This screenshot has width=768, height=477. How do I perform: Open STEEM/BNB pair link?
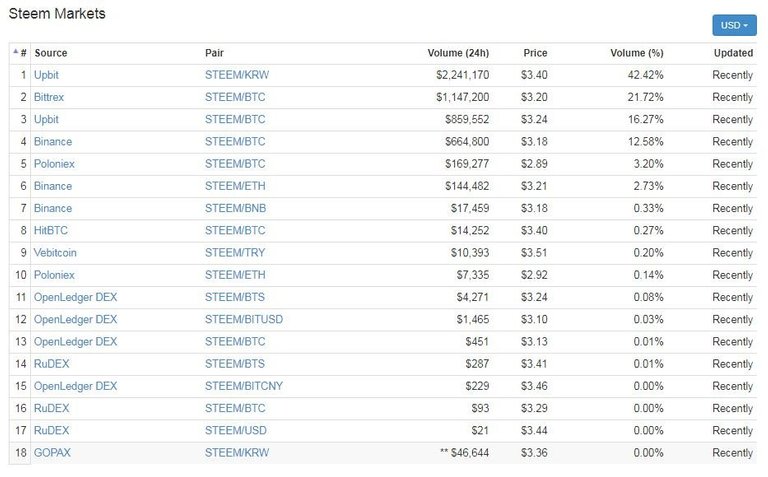click(x=236, y=208)
